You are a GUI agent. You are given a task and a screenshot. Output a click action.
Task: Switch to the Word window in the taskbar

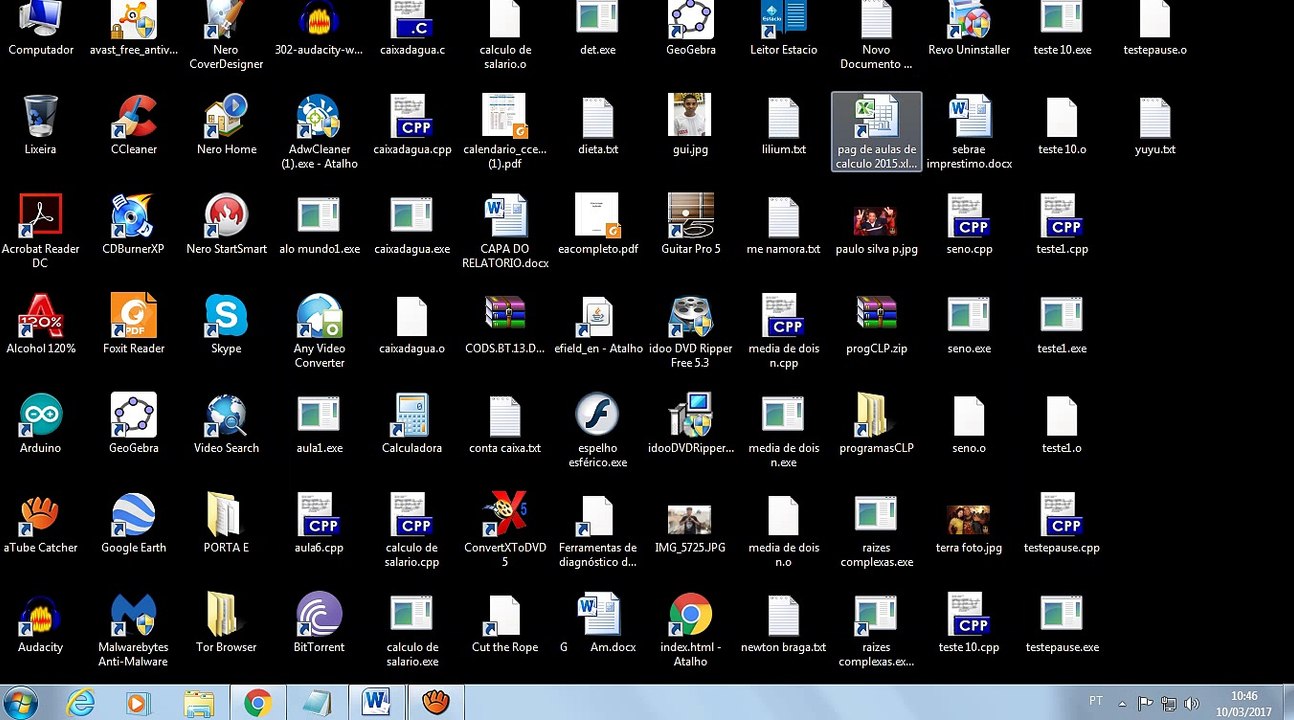coord(377,703)
